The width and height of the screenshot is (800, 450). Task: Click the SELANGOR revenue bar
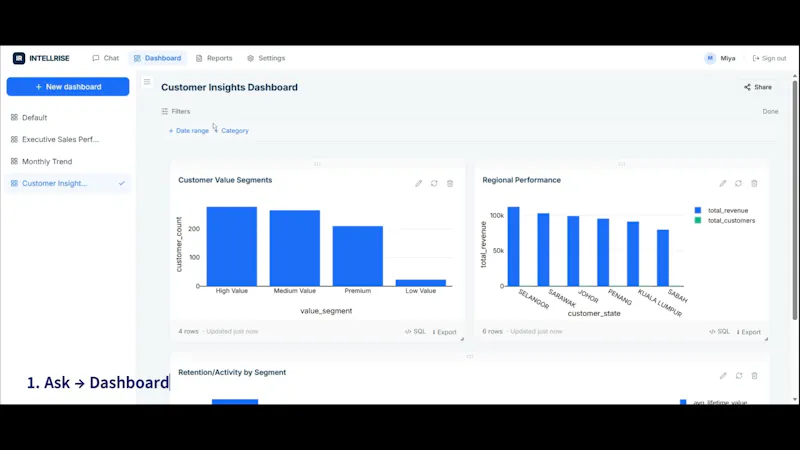[x=513, y=246]
